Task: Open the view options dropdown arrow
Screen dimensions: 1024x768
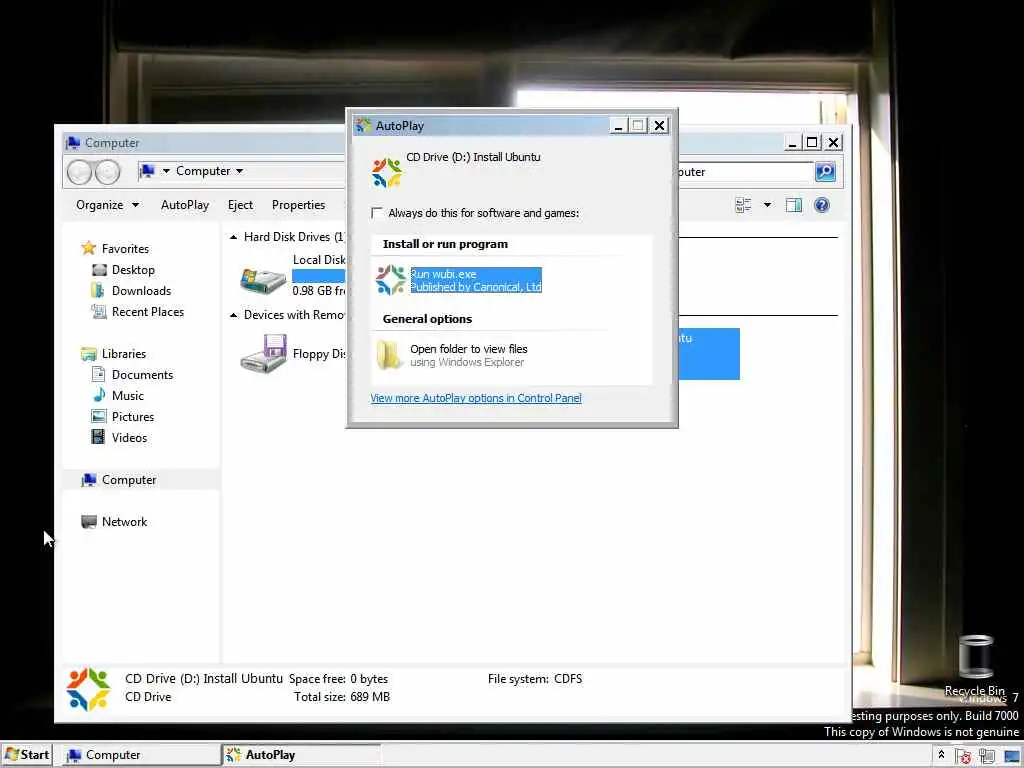Action: coord(767,205)
